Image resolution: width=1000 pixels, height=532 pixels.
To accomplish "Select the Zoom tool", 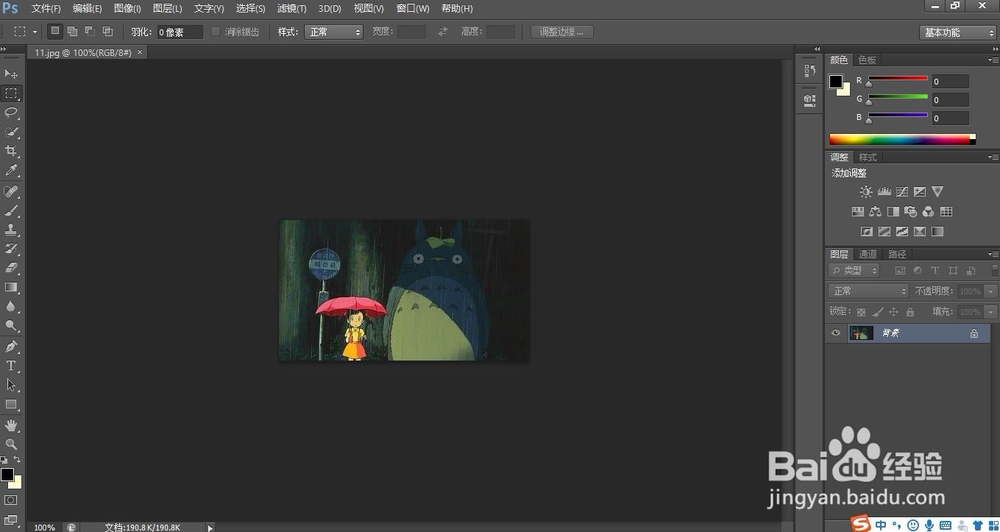I will (11, 444).
